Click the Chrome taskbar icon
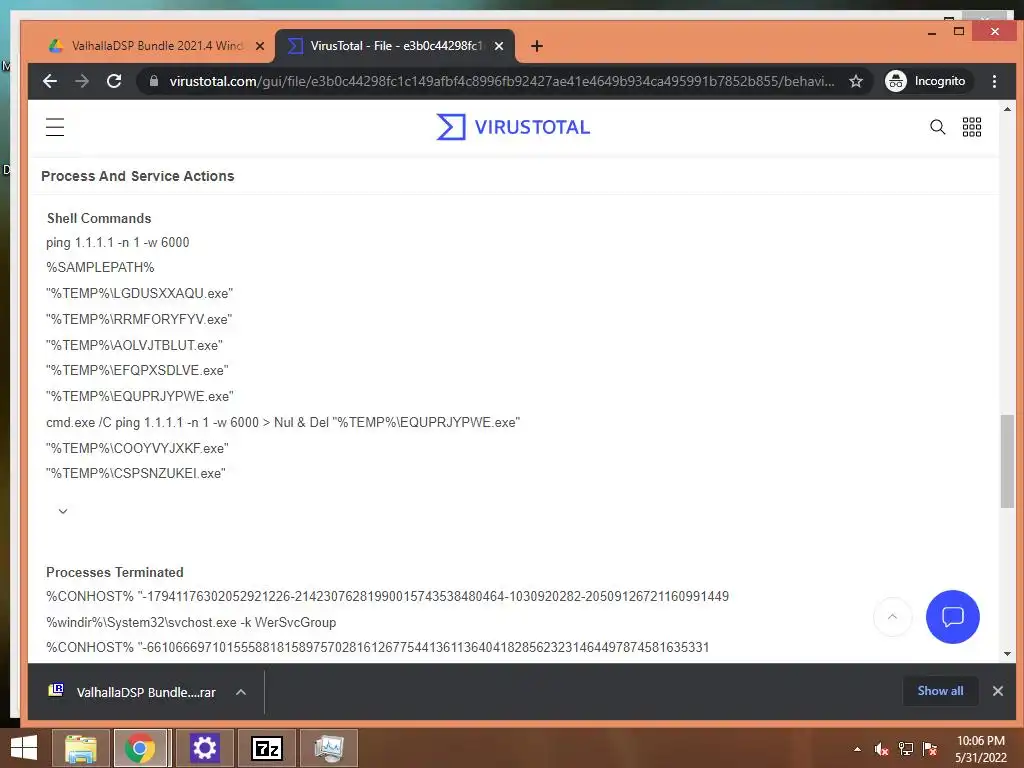This screenshot has height=768, width=1024. [140, 748]
